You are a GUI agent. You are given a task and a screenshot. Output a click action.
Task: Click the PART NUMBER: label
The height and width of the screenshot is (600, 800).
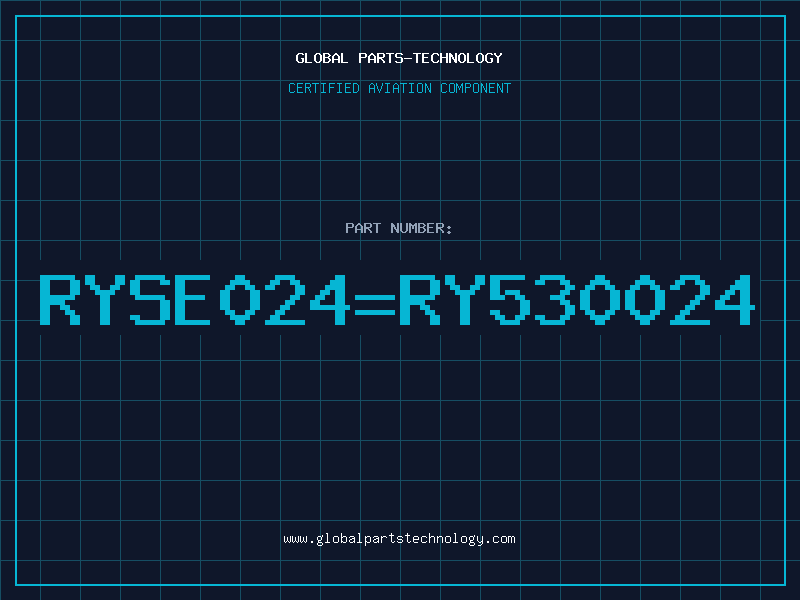point(399,228)
